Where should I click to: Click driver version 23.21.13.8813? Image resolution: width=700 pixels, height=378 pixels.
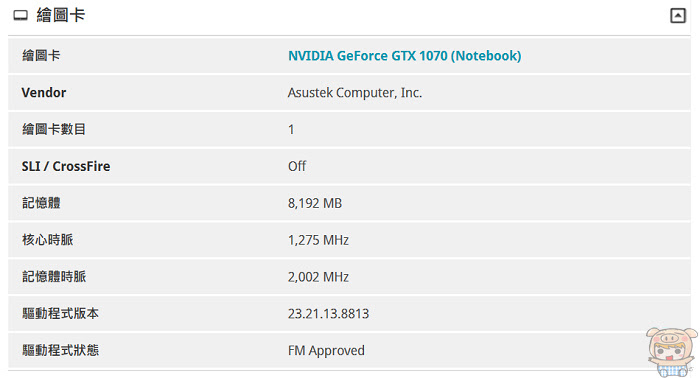[329, 314]
